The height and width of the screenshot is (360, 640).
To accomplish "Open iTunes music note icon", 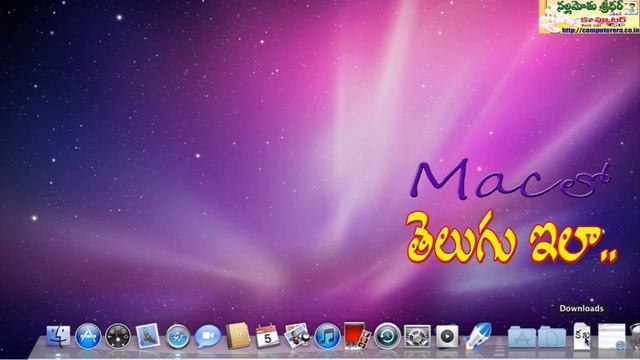I will tap(327, 337).
